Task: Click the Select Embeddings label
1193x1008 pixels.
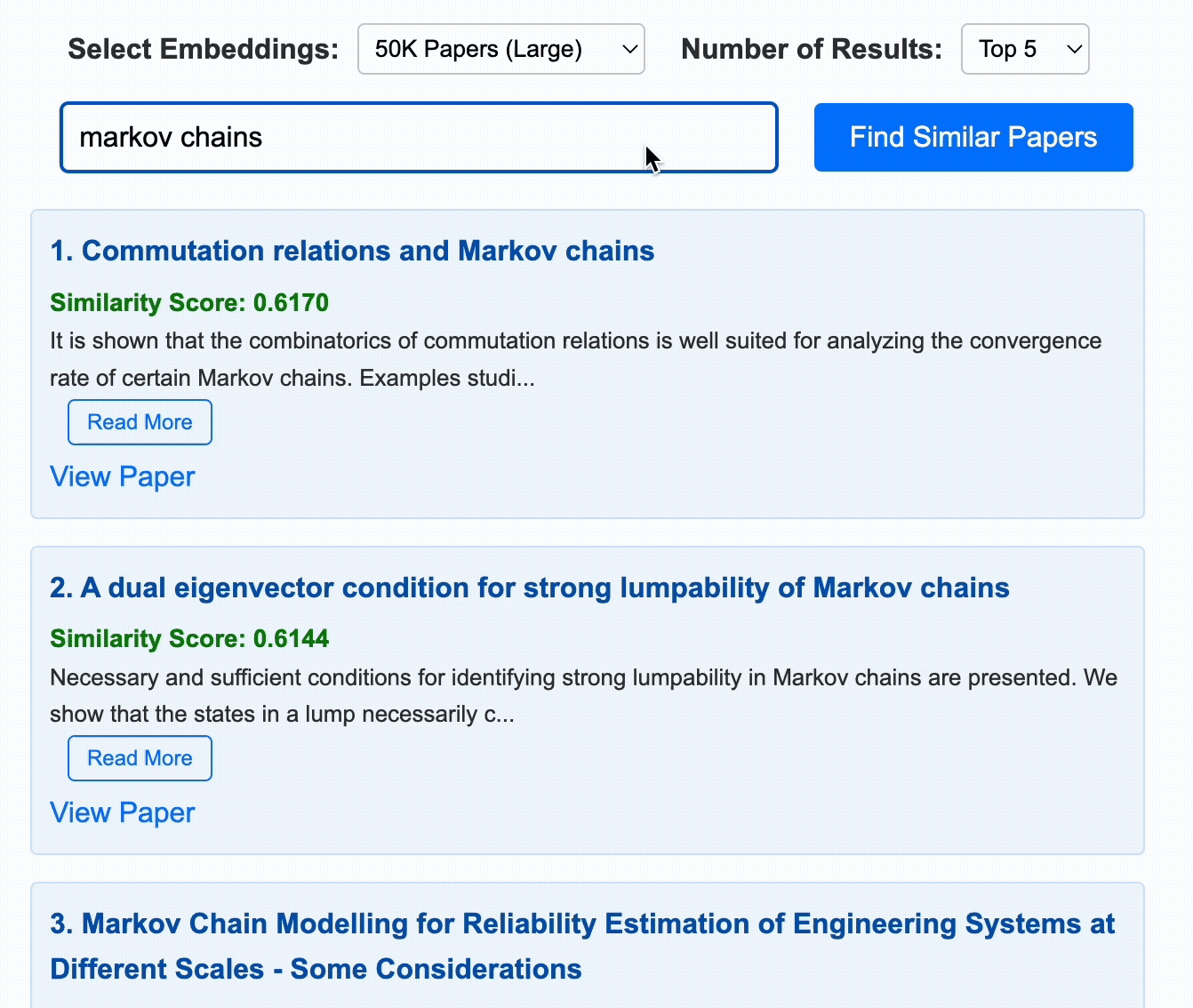Action: 202,49
